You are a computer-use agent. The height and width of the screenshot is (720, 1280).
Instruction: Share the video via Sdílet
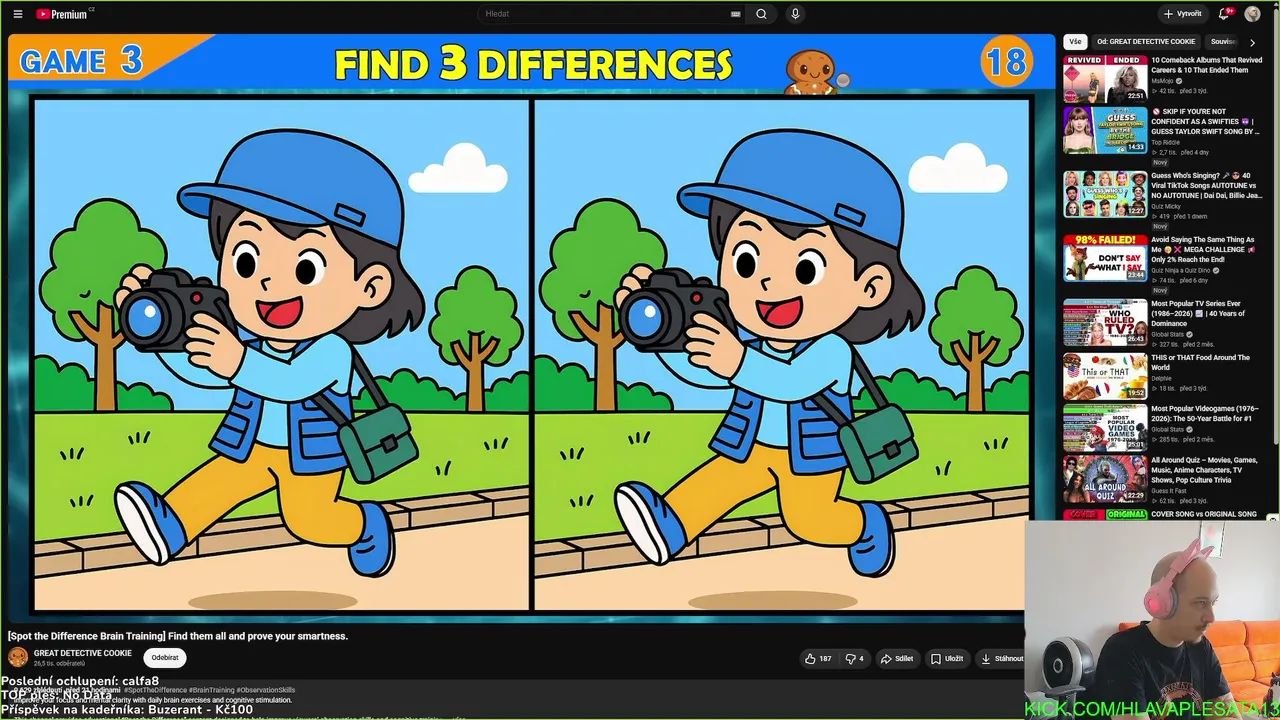pos(897,658)
